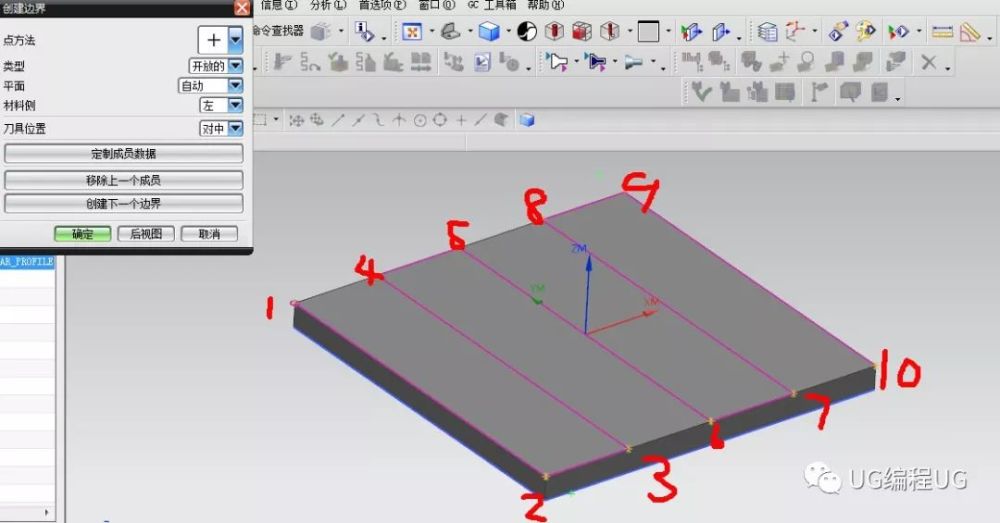Open the 分析(L) menu
This screenshot has width=1000, height=523.
(x=328, y=5)
